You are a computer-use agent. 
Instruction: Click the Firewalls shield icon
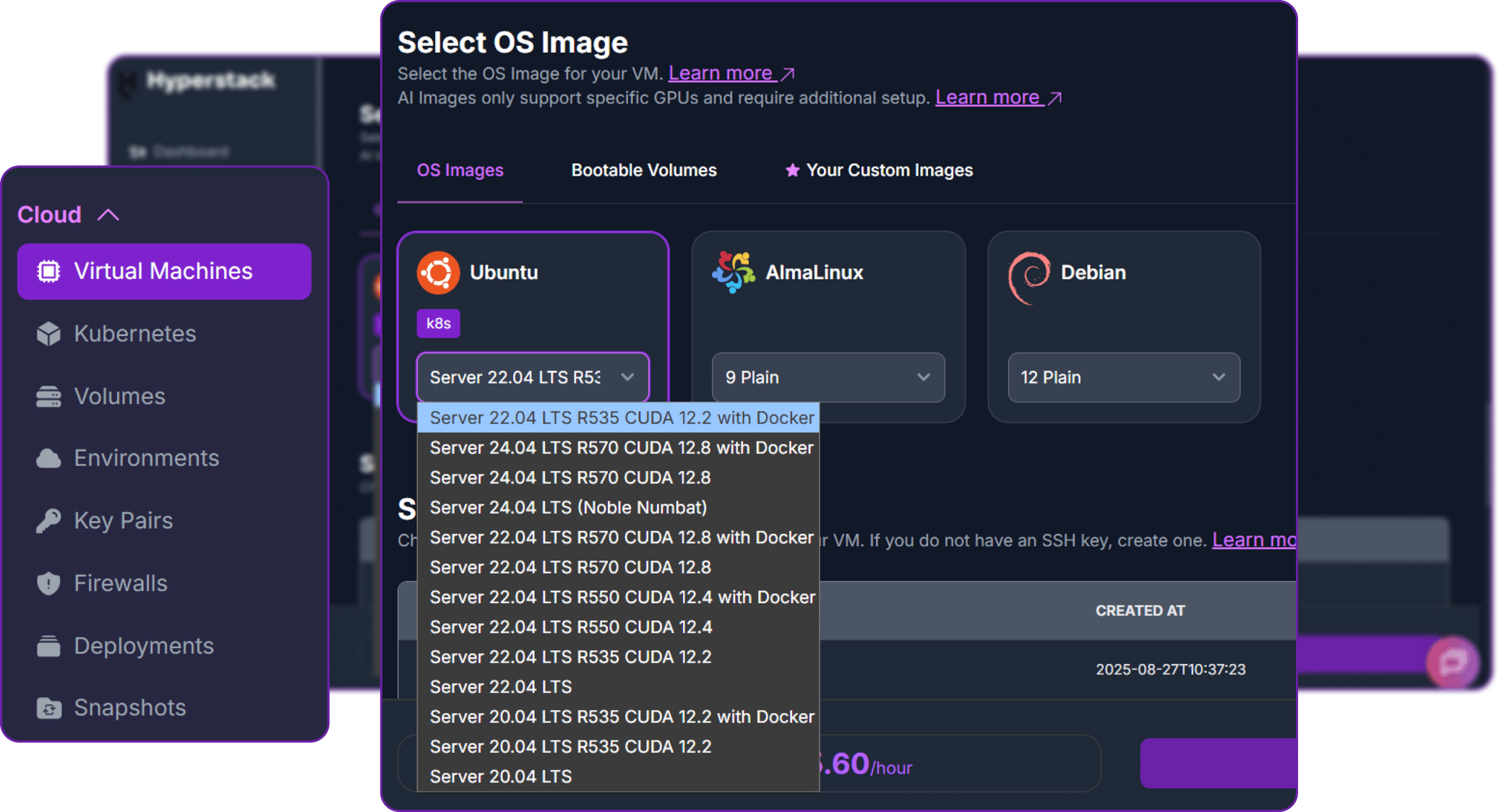(x=48, y=583)
